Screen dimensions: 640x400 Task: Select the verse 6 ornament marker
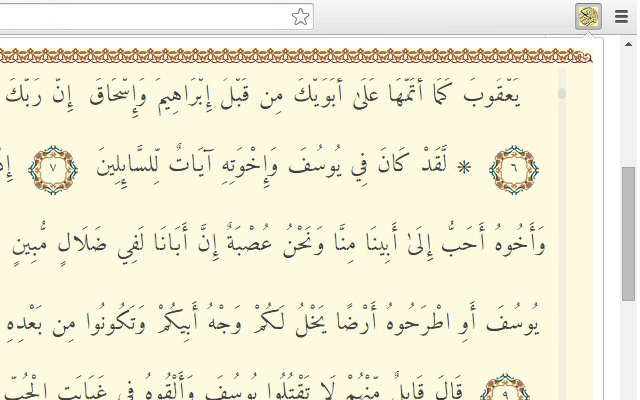[514, 169]
